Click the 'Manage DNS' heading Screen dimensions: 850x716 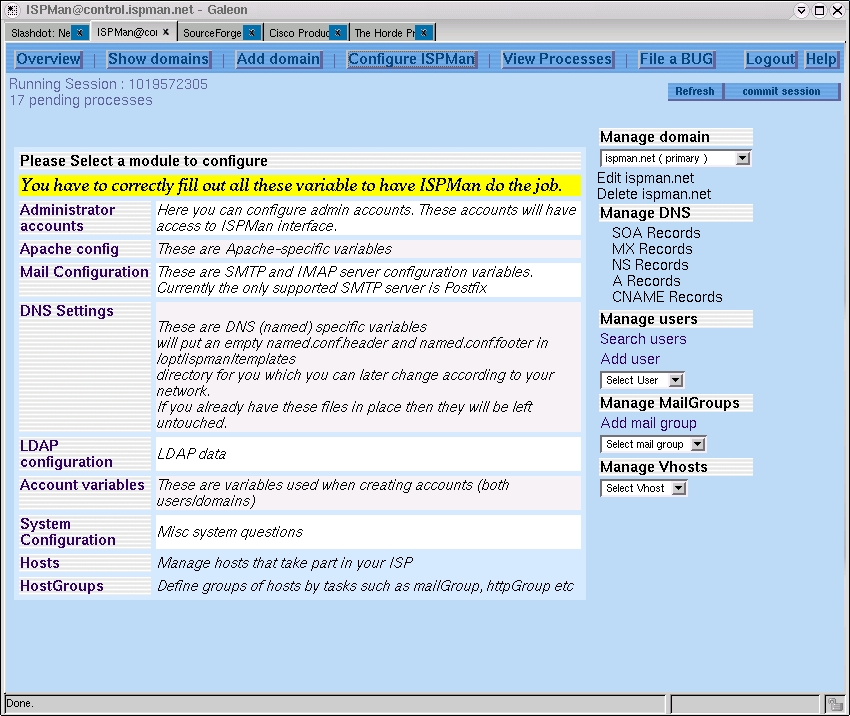(x=645, y=213)
